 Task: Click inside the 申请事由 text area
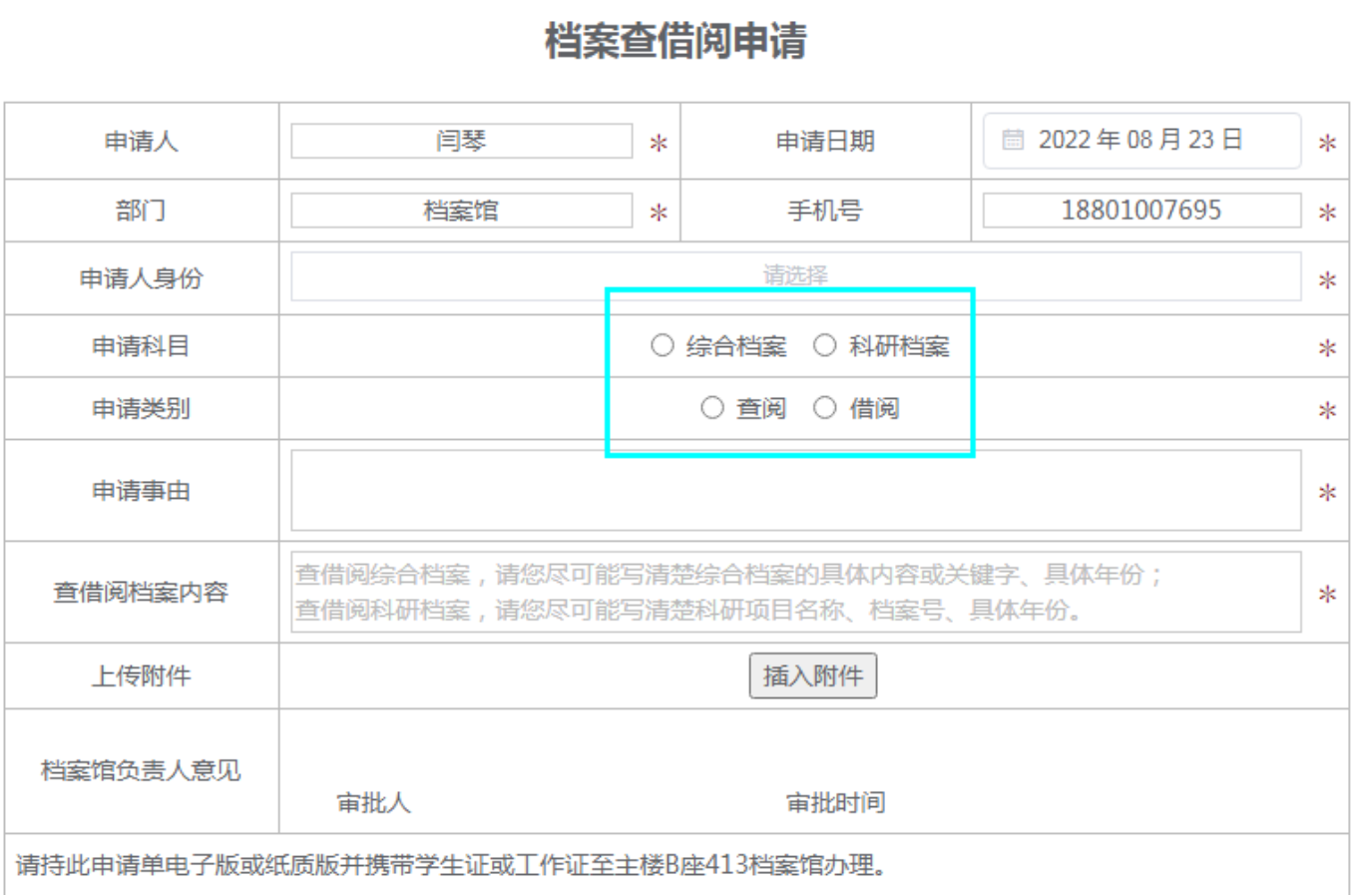pos(795,490)
